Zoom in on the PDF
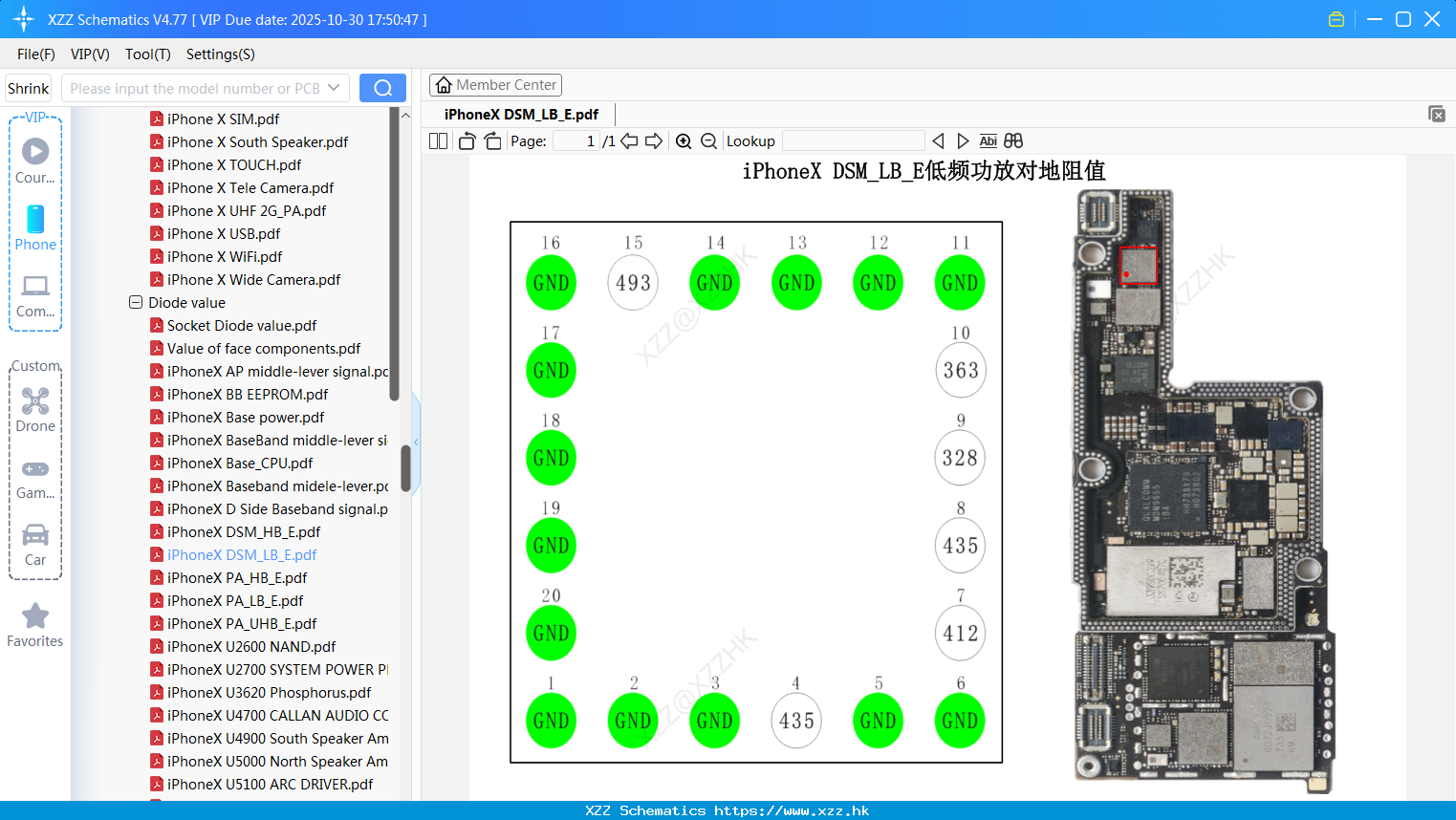The height and width of the screenshot is (820, 1456). coord(684,140)
